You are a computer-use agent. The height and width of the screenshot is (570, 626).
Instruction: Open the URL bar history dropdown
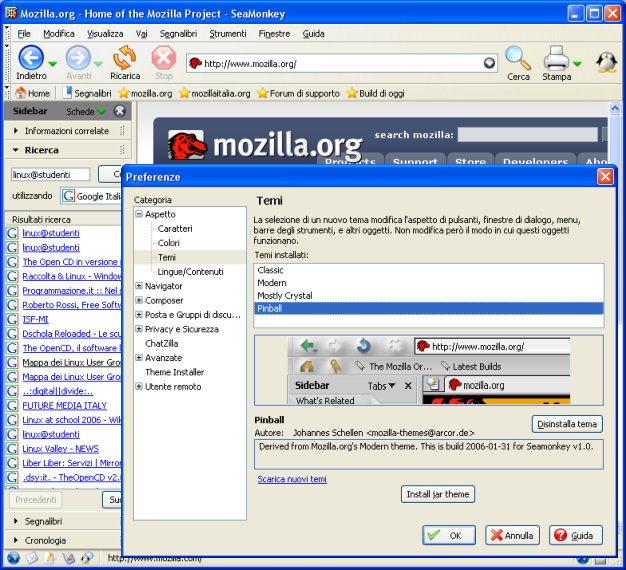click(489, 63)
